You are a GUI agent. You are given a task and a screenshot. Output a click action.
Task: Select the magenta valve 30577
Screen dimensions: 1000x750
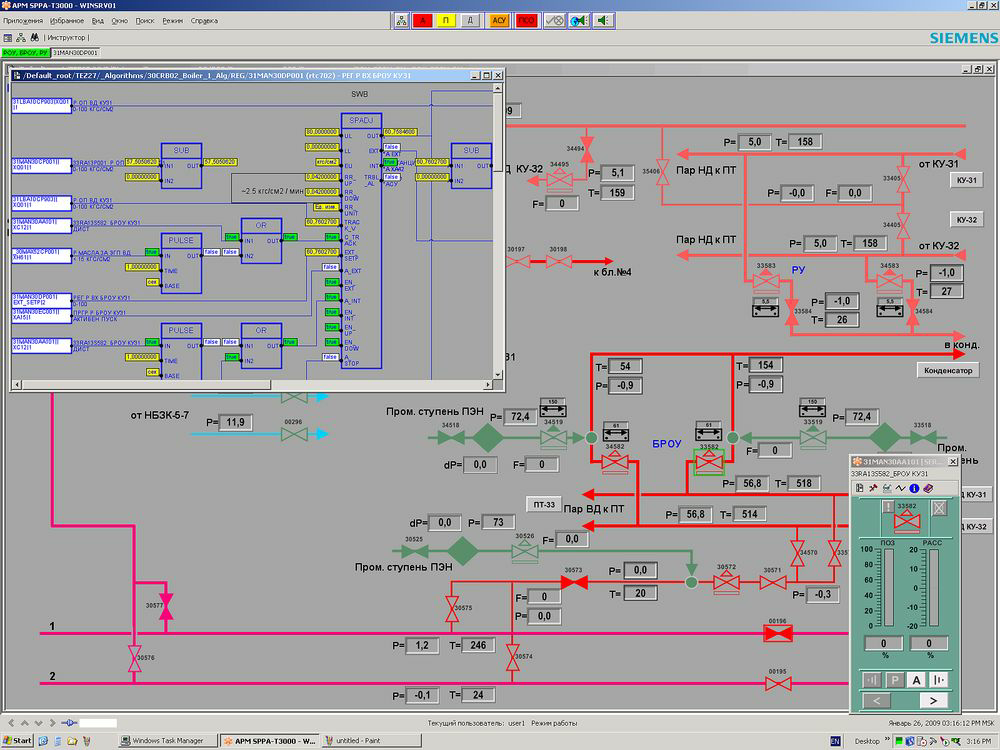166,607
